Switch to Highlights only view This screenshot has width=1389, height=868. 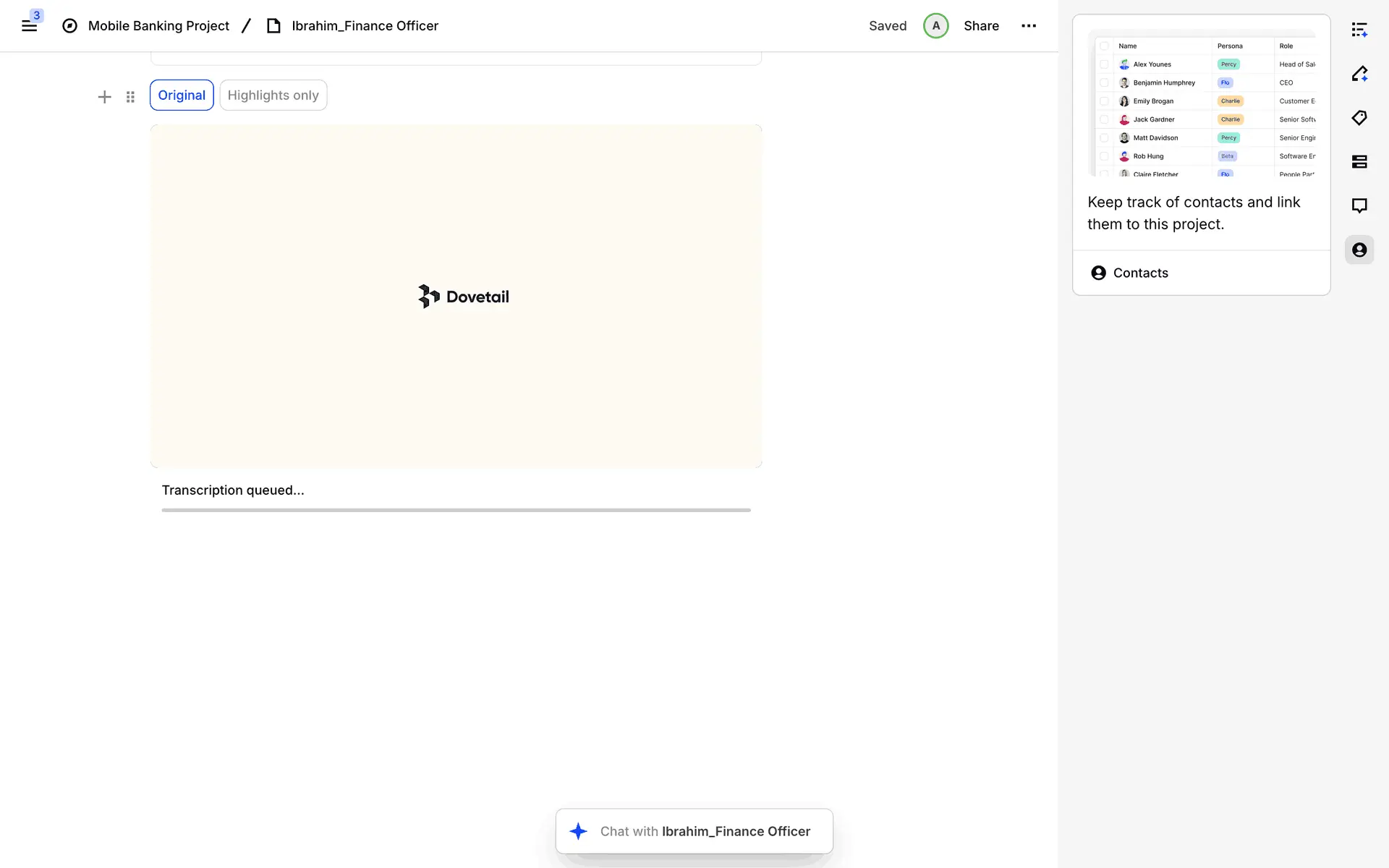tap(273, 95)
